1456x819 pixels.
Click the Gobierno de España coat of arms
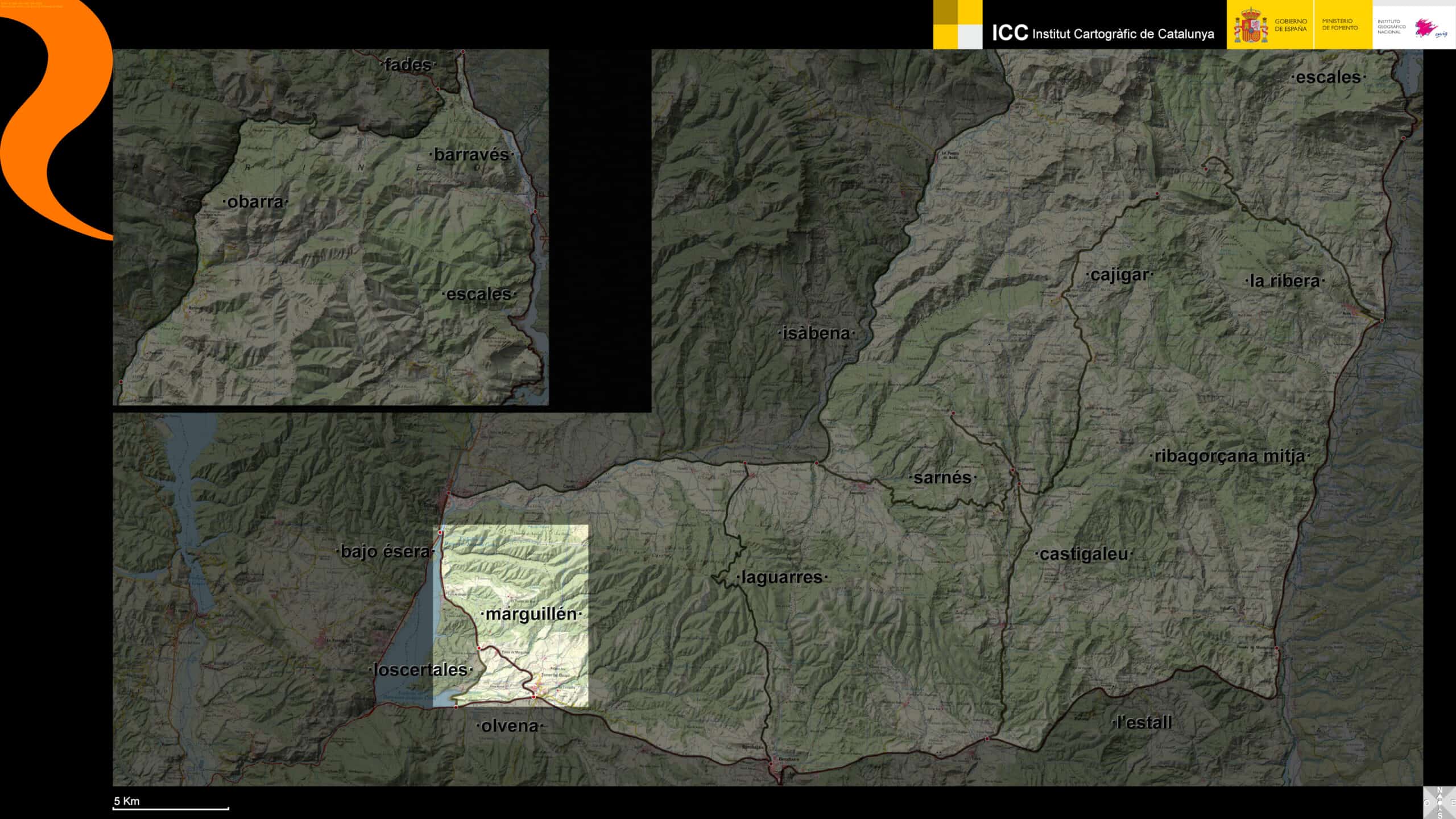pos(1250,26)
